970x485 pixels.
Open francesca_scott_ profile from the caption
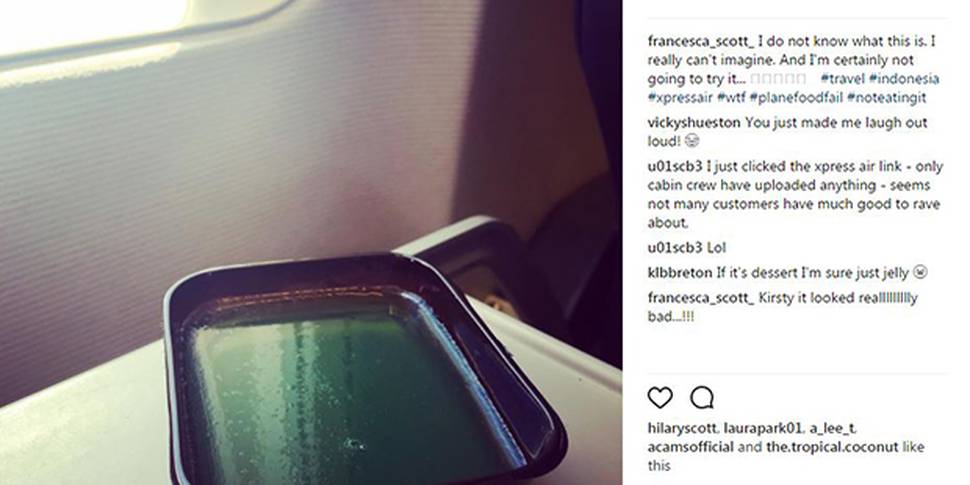point(701,41)
